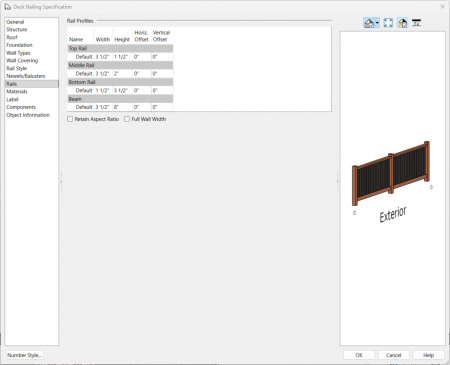Click the Bottom Rail width cell 1 1/2"

click(x=103, y=90)
